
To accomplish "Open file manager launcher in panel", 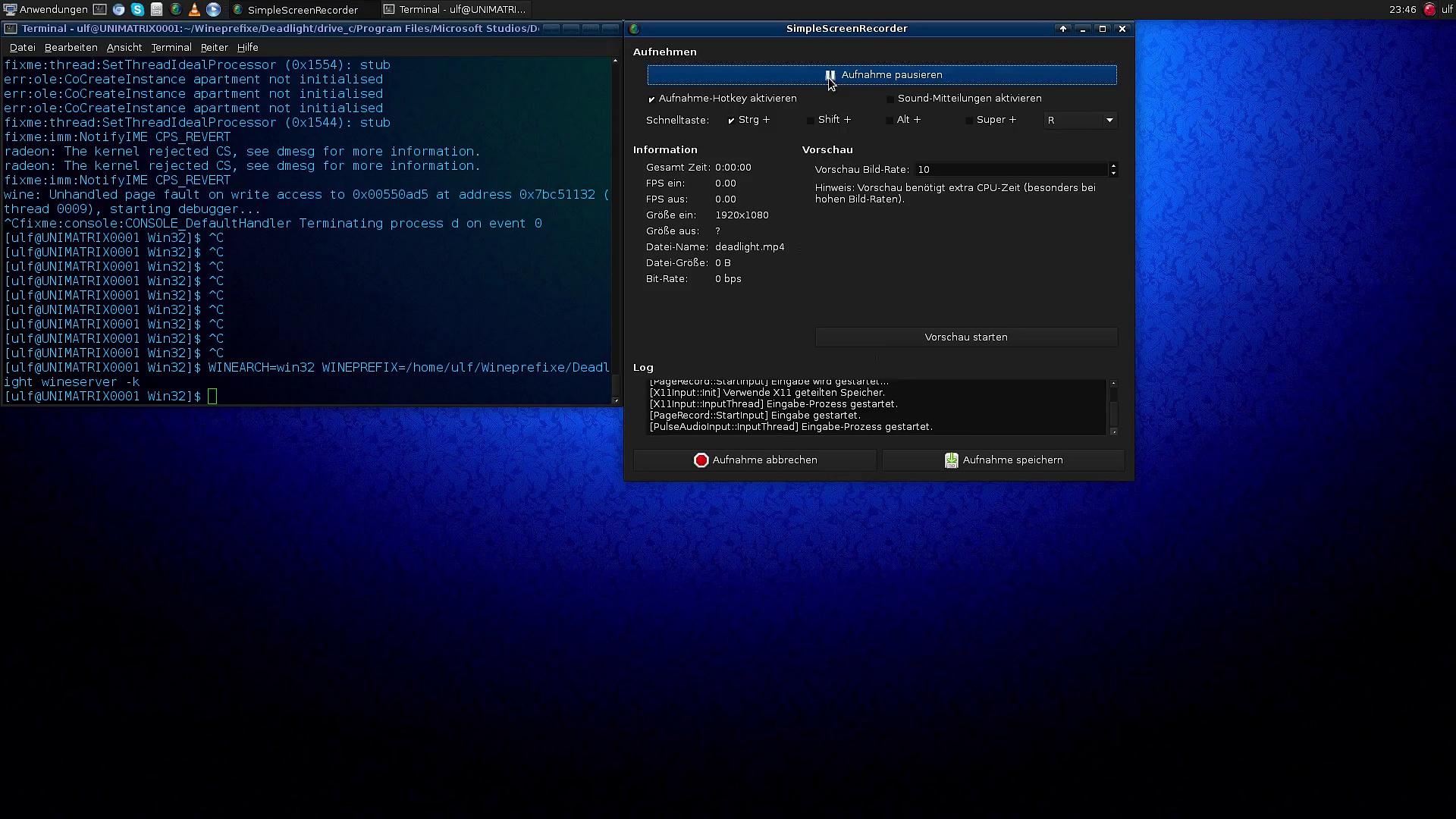I will tap(156, 10).
